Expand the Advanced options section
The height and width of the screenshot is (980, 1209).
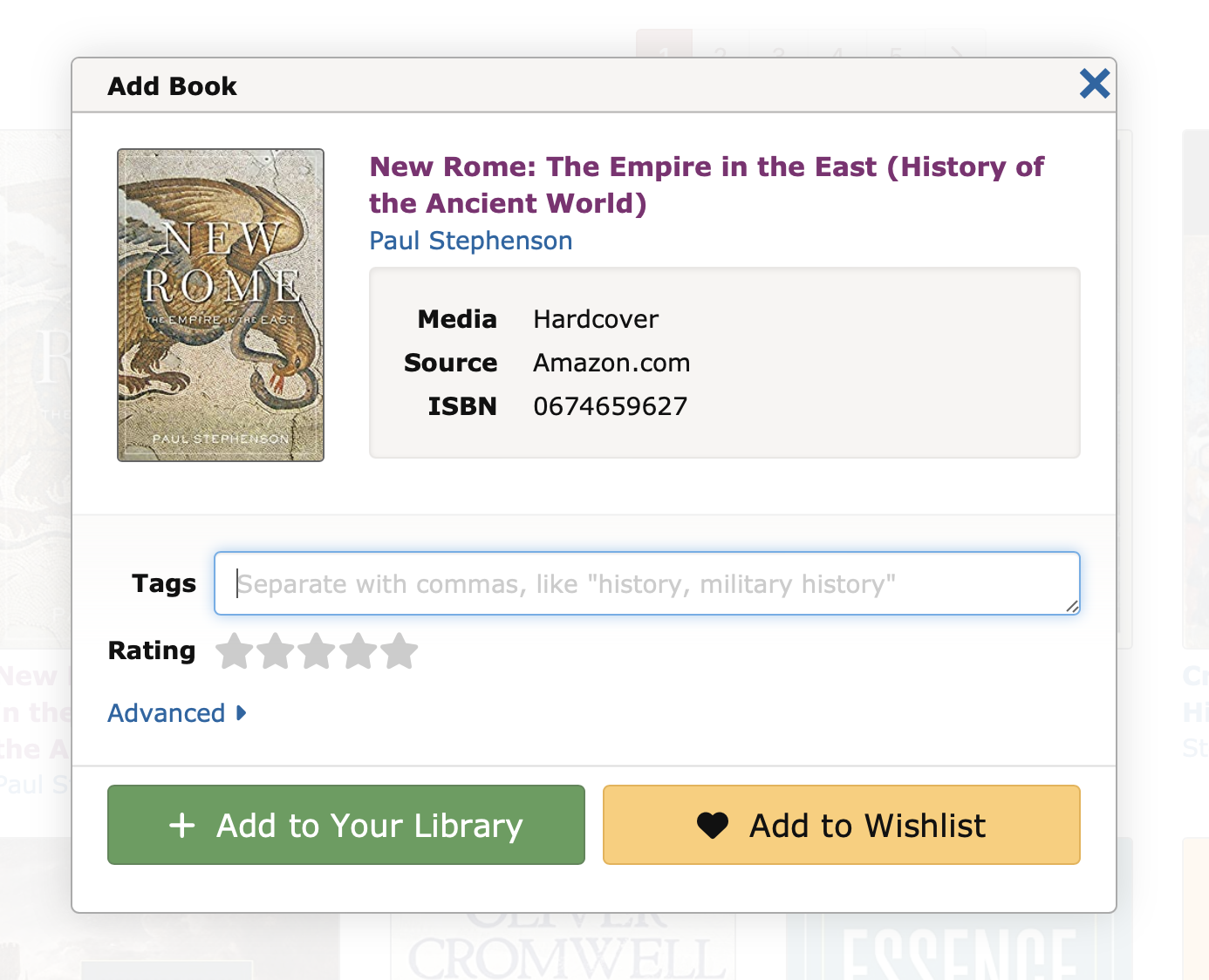point(167,712)
